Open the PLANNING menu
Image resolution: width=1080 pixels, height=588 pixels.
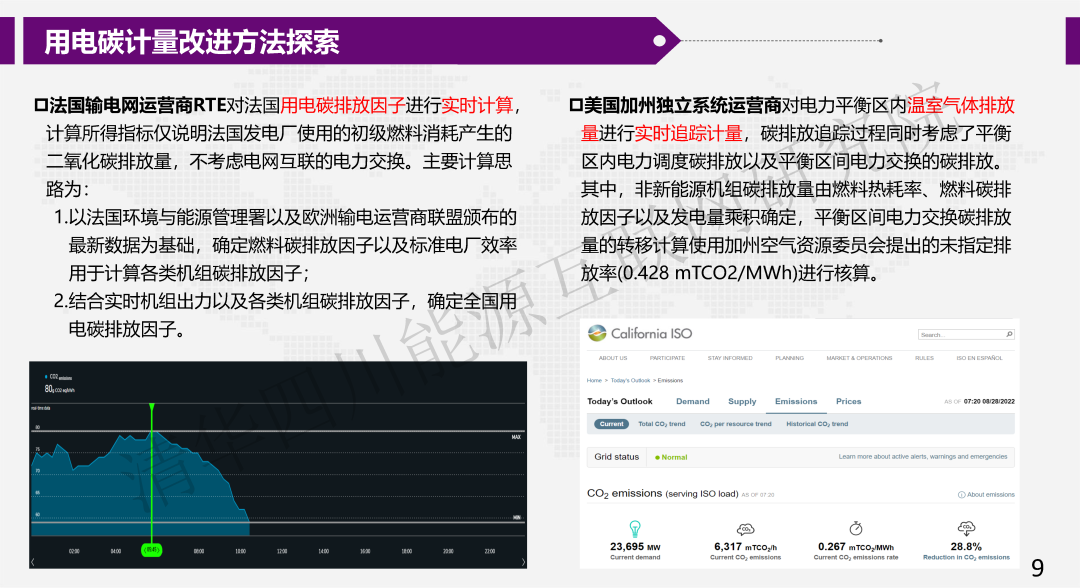[789, 358]
